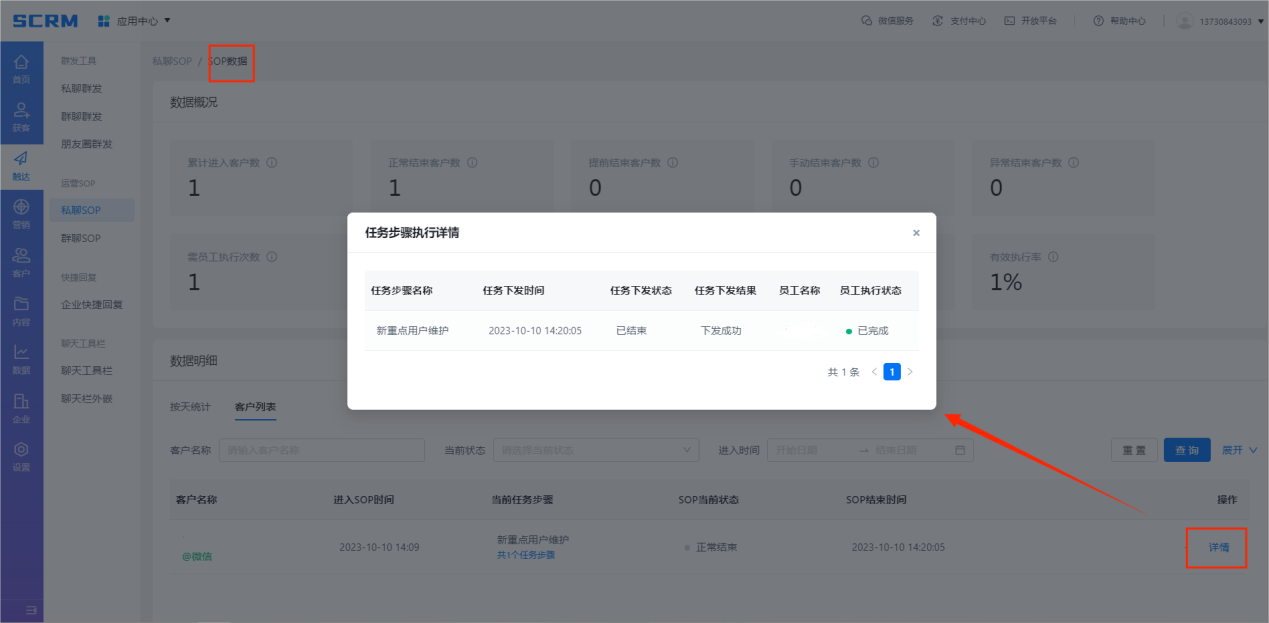Click info icon beside 累计进入客户数
This screenshot has width=1269, height=623.
pyautogui.click(x=272, y=163)
